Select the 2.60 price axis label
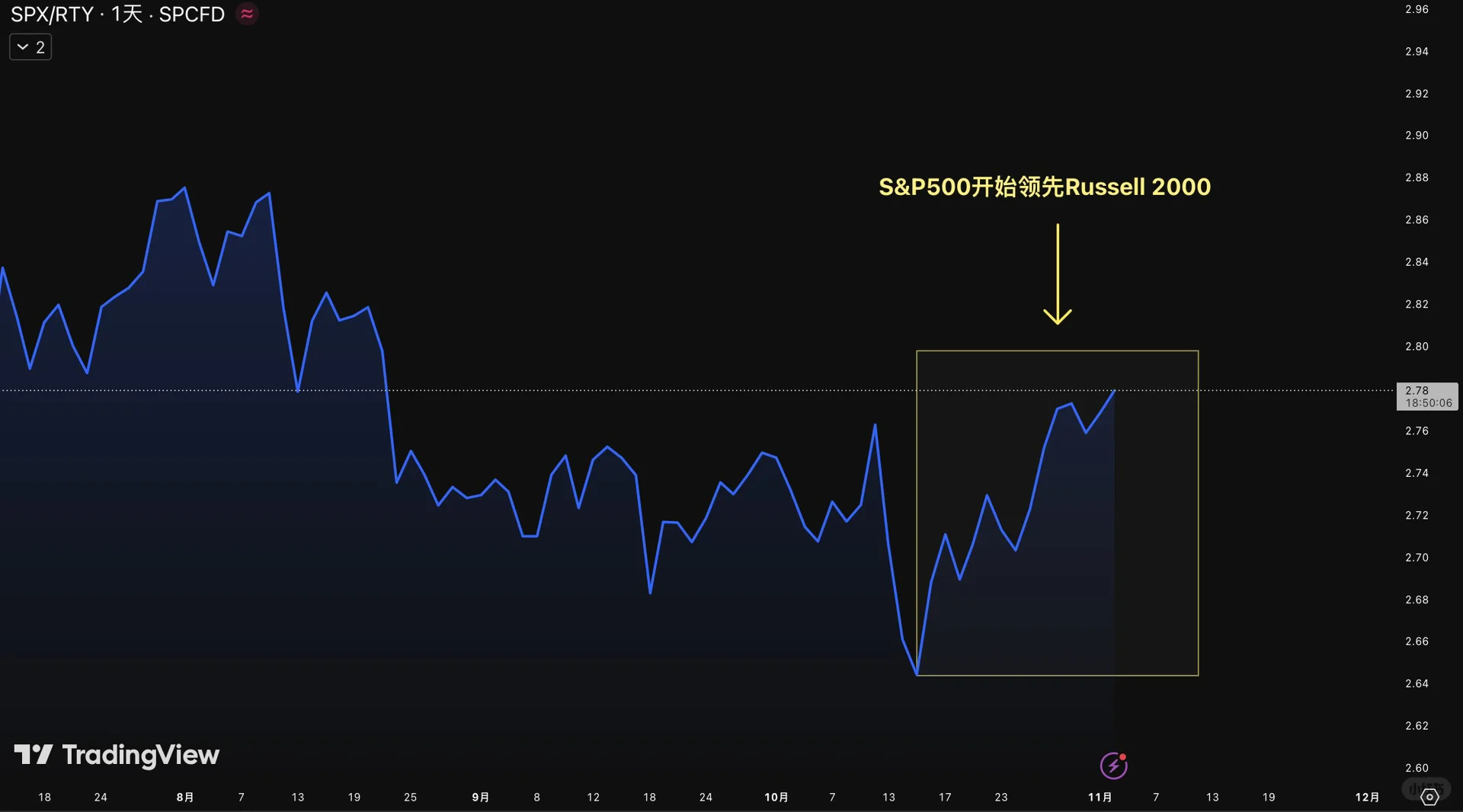Viewport: 1463px width, 812px height. point(1417,768)
